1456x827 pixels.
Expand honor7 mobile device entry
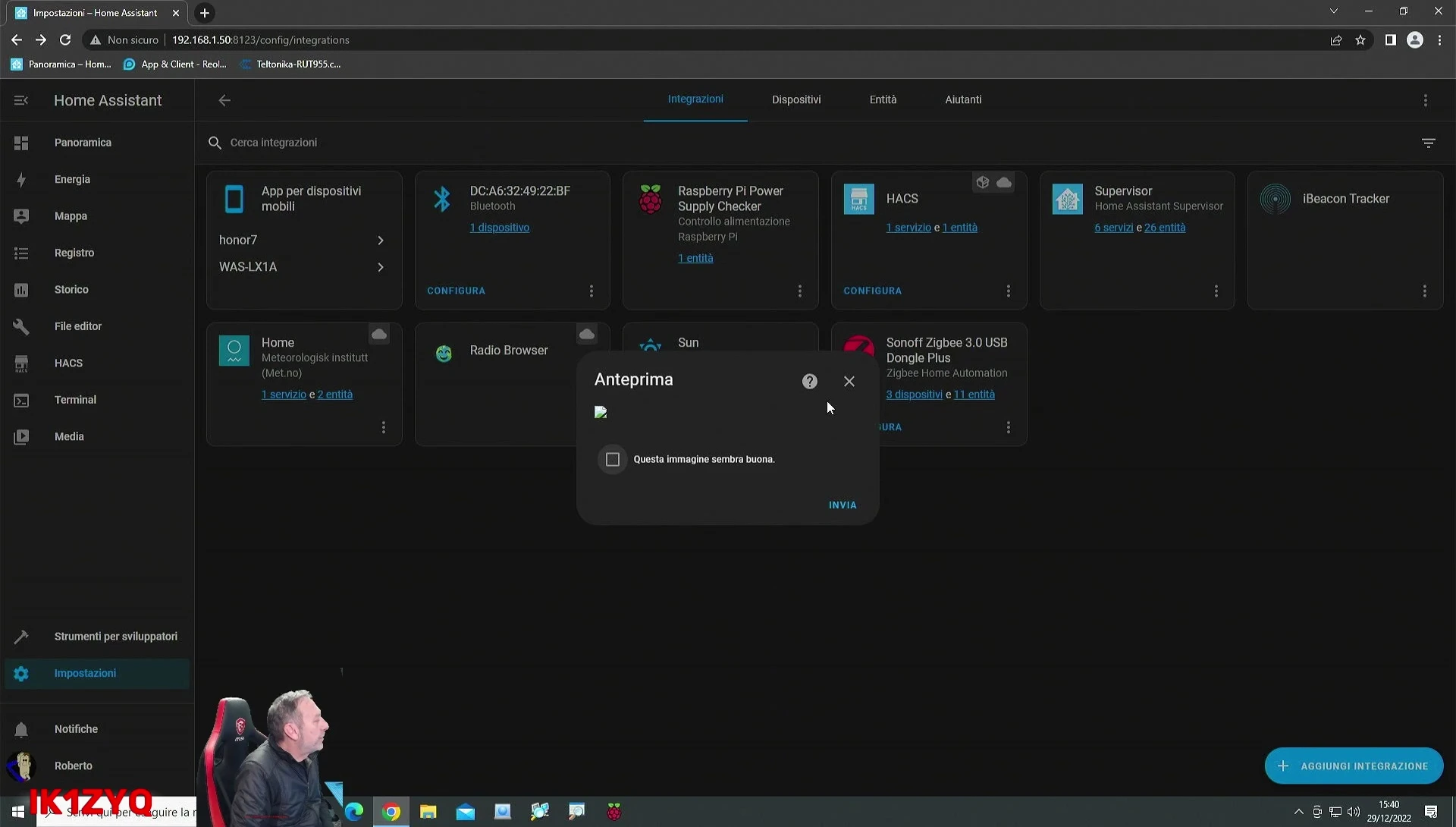303,241
